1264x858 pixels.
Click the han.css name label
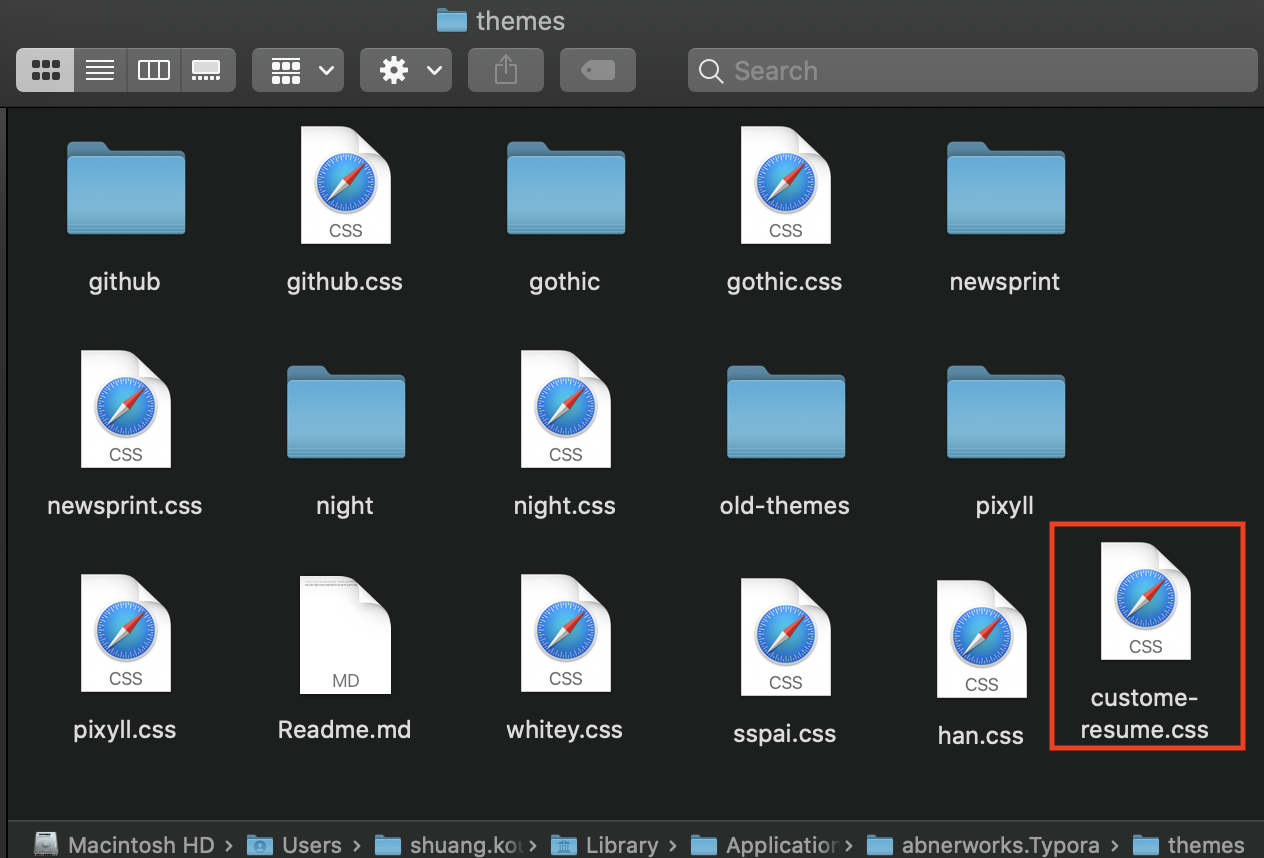981,736
